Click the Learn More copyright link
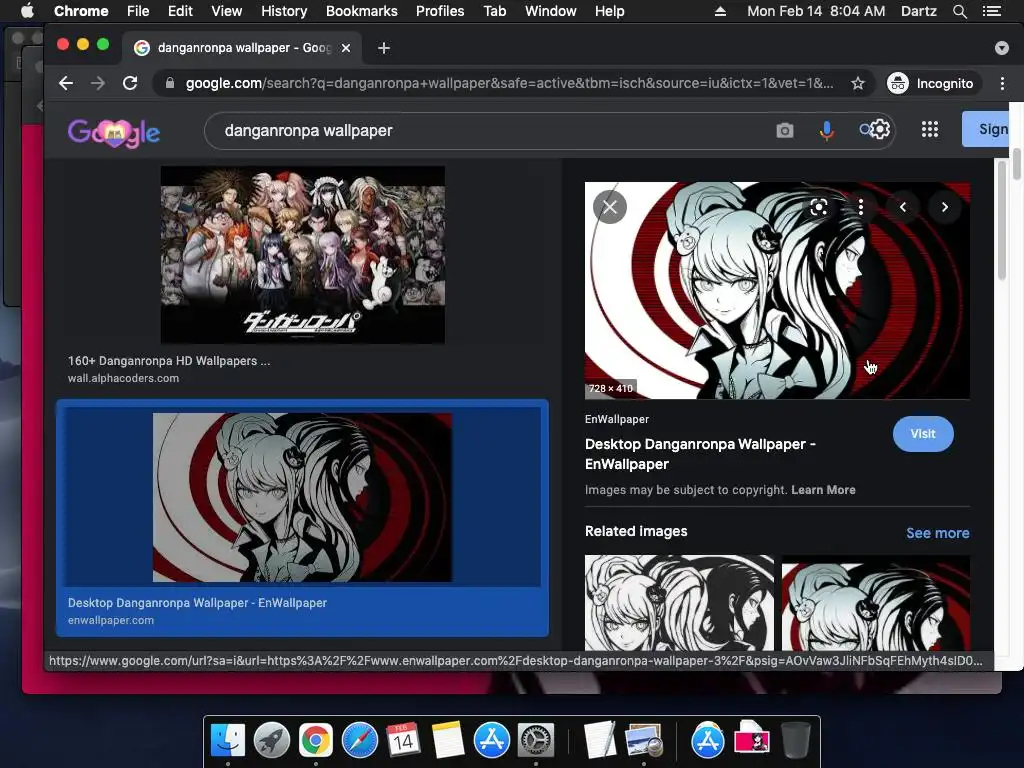This screenshot has height=768, width=1024. pyautogui.click(x=823, y=490)
